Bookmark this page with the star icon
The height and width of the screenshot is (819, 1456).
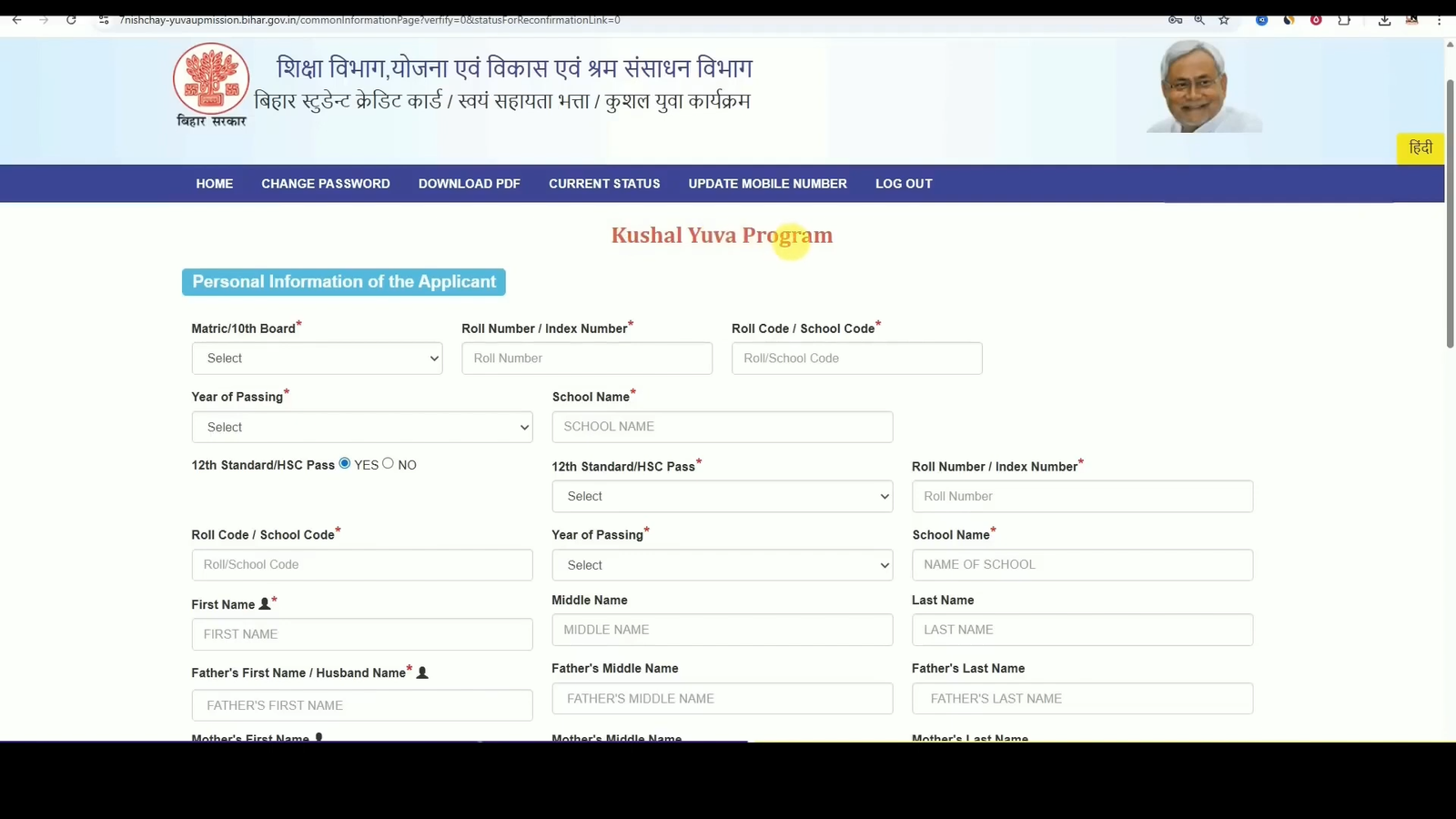coord(1224,20)
